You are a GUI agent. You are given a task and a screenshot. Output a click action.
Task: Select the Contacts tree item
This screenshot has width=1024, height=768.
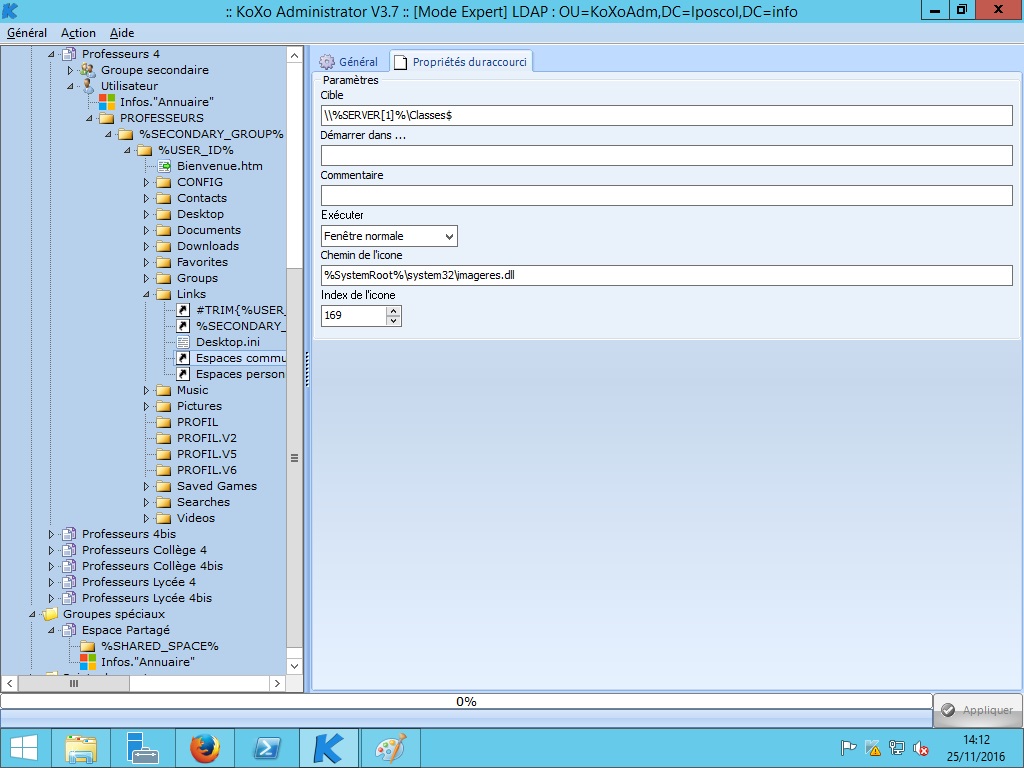(x=202, y=198)
